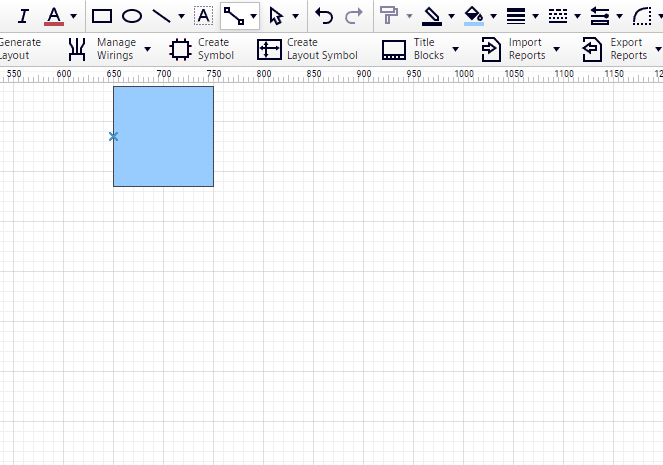Expand the line weight dropdown arrow
This screenshot has width=663, height=465.
[x=535, y=16]
